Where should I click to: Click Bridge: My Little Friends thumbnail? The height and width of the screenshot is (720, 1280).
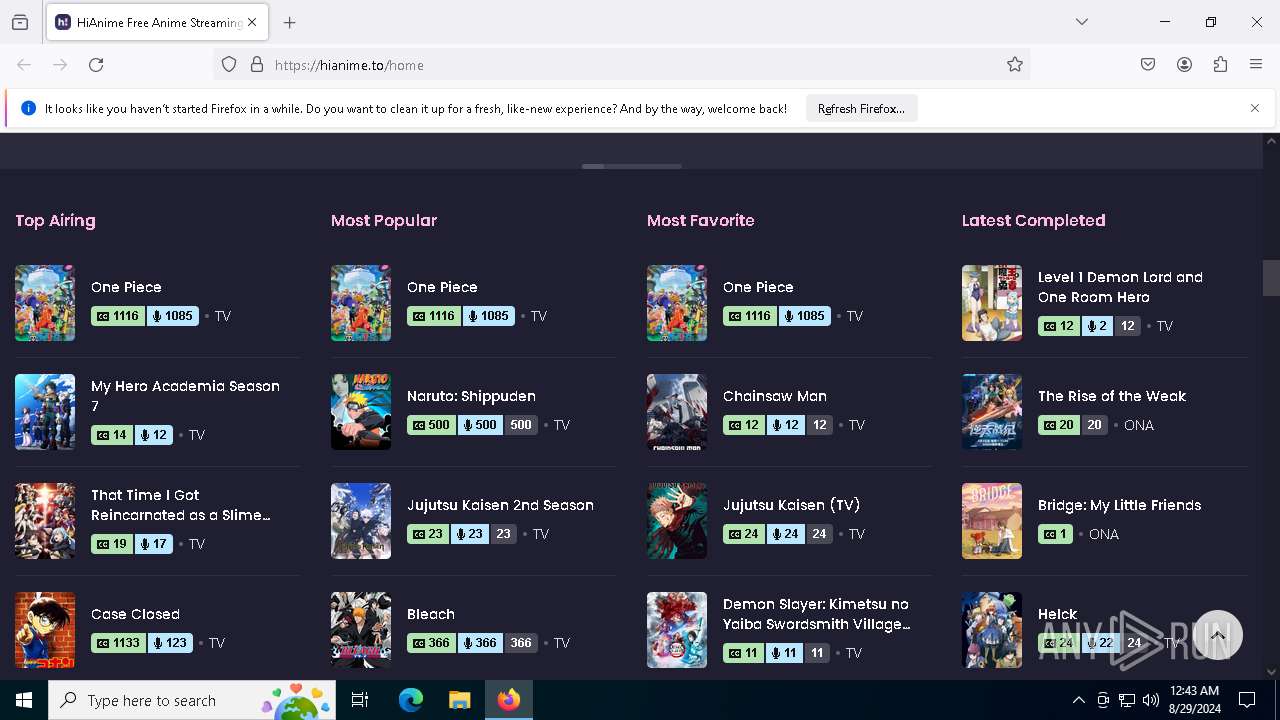coord(992,521)
